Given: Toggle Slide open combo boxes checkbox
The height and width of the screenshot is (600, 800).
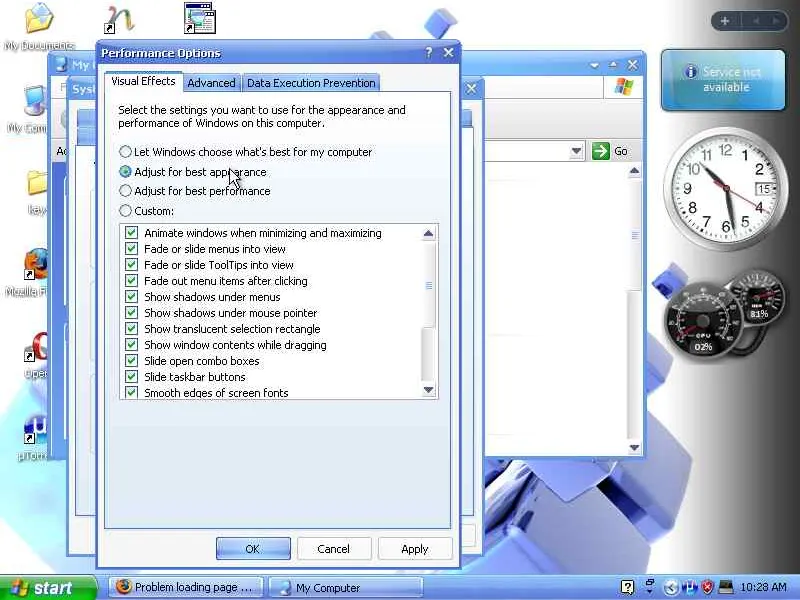Looking at the screenshot, I should (132, 361).
